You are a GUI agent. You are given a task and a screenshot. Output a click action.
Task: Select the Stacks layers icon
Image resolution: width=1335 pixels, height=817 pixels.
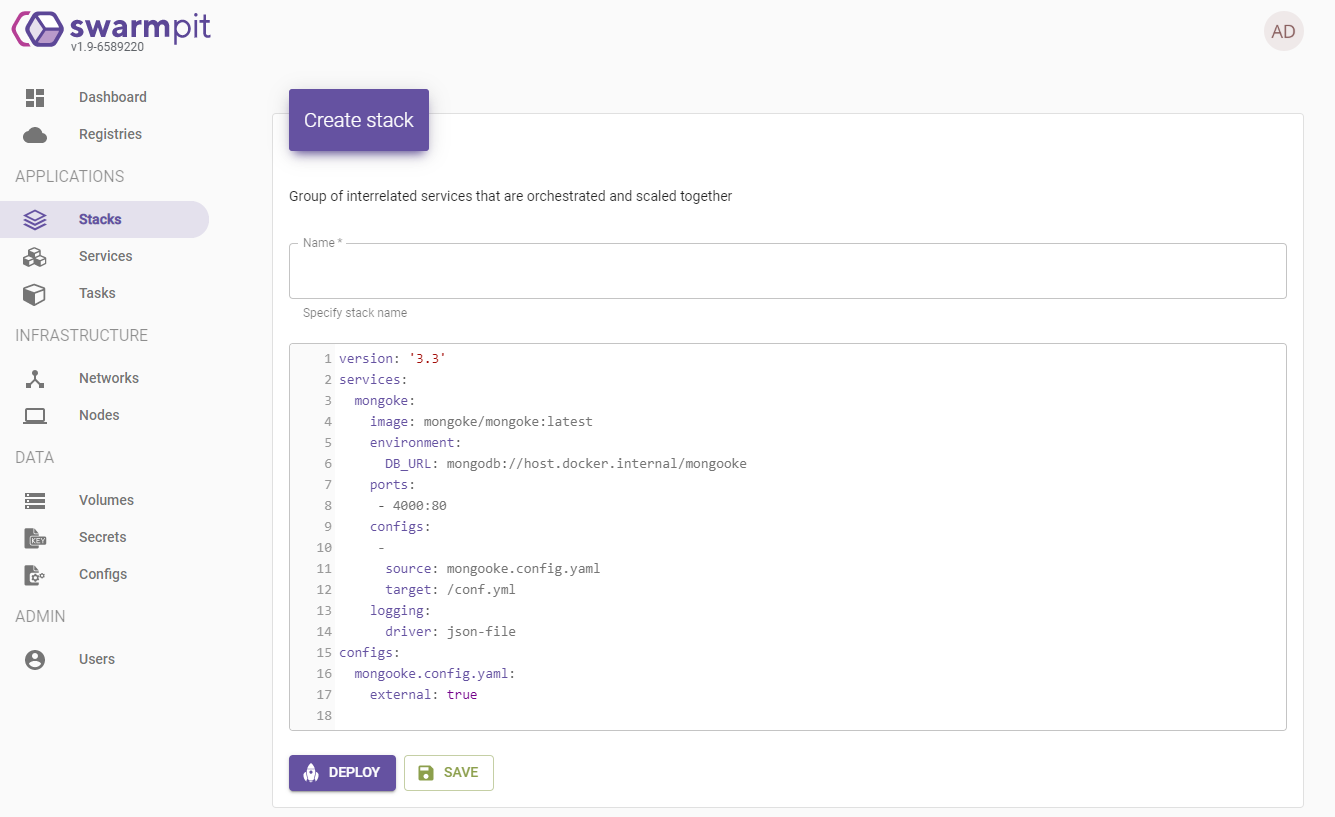[x=34, y=219]
